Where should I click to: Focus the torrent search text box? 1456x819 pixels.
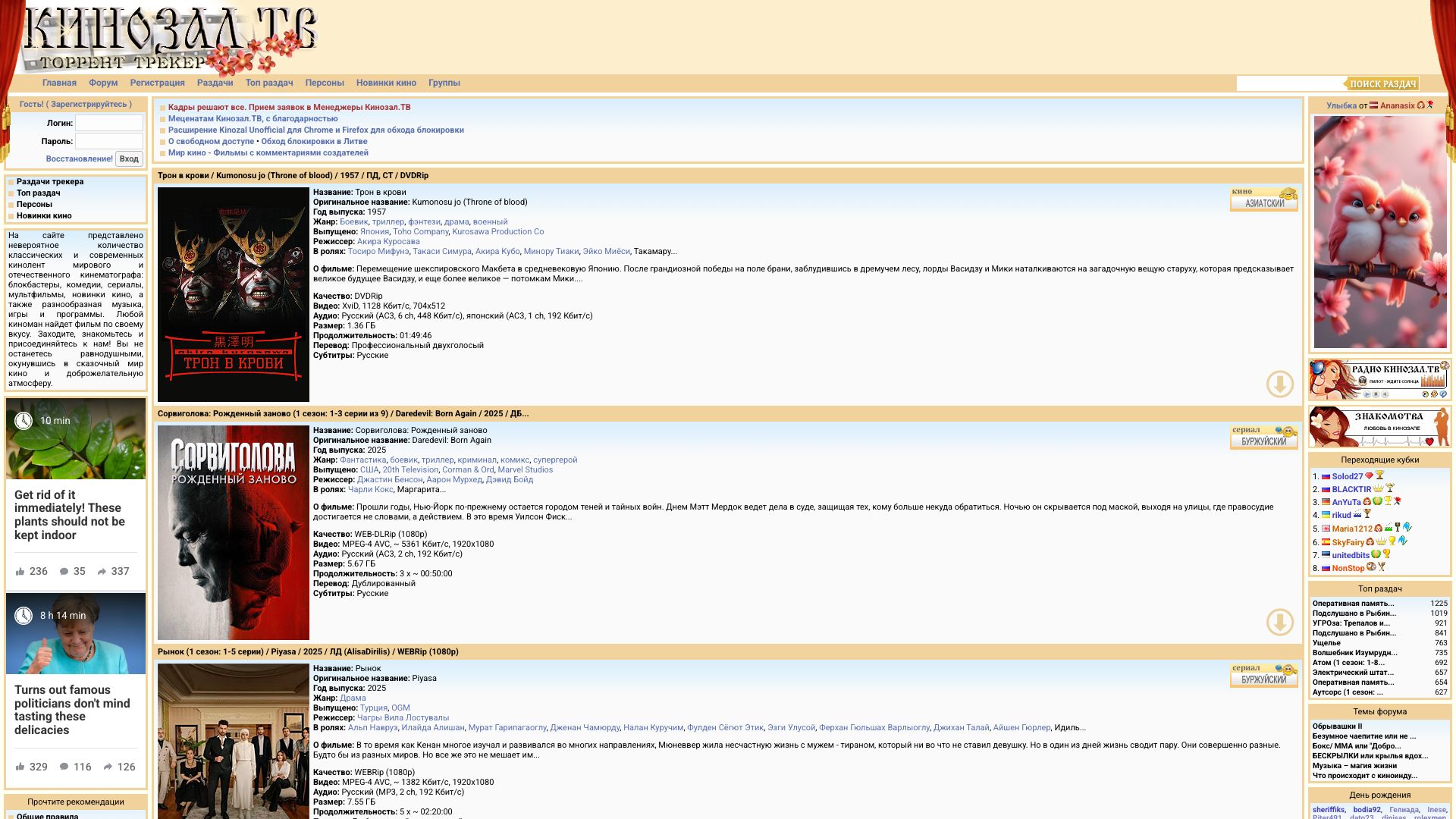pos(1289,83)
